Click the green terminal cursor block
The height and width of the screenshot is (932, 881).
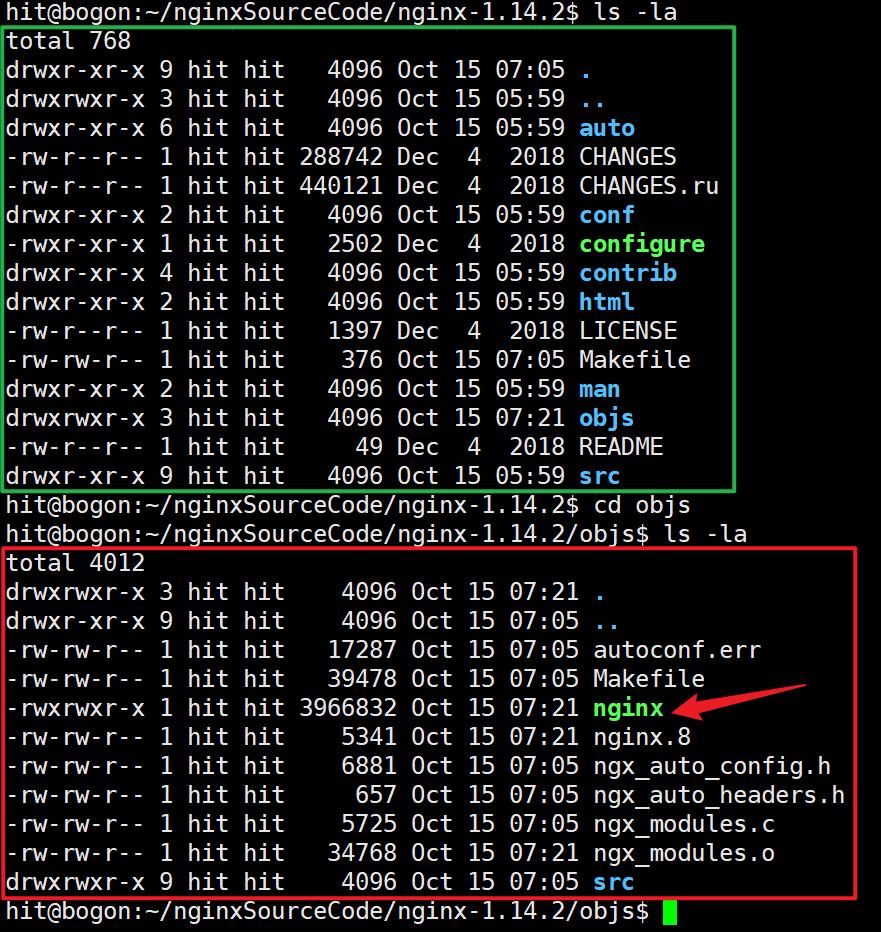coord(668,913)
